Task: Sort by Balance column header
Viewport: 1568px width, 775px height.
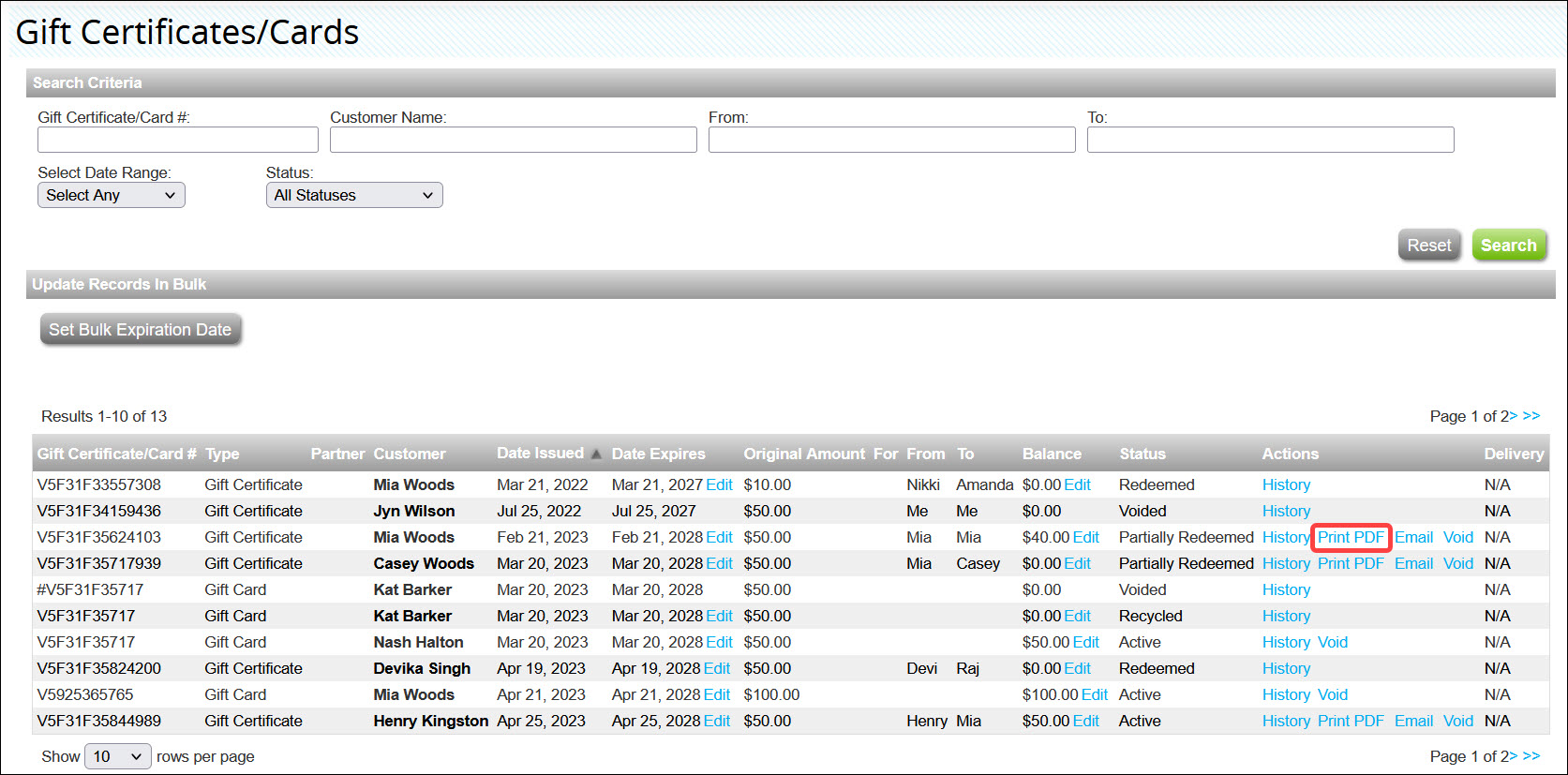Action: pyautogui.click(x=1052, y=454)
